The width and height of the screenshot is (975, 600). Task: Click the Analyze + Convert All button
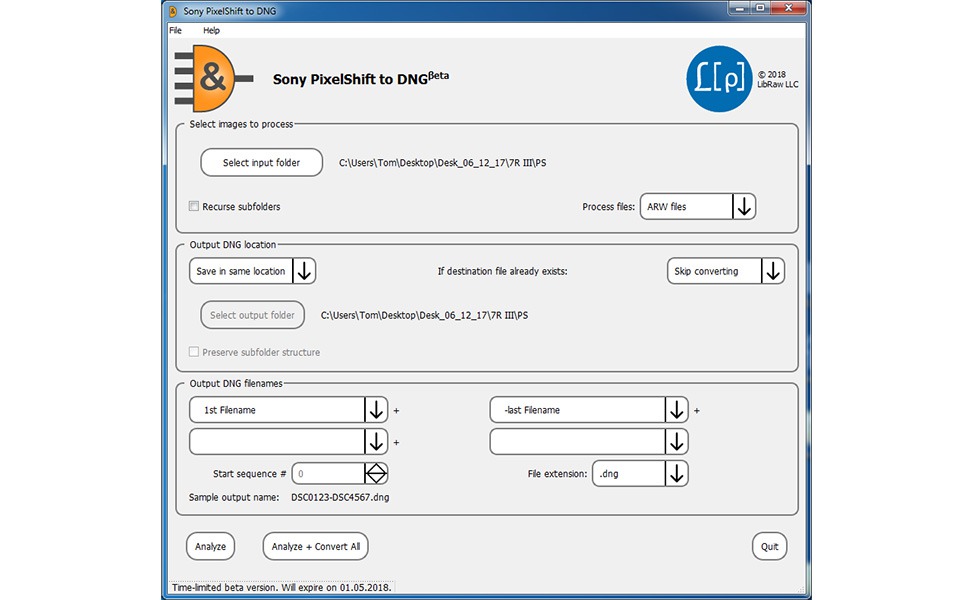click(315, 547)
